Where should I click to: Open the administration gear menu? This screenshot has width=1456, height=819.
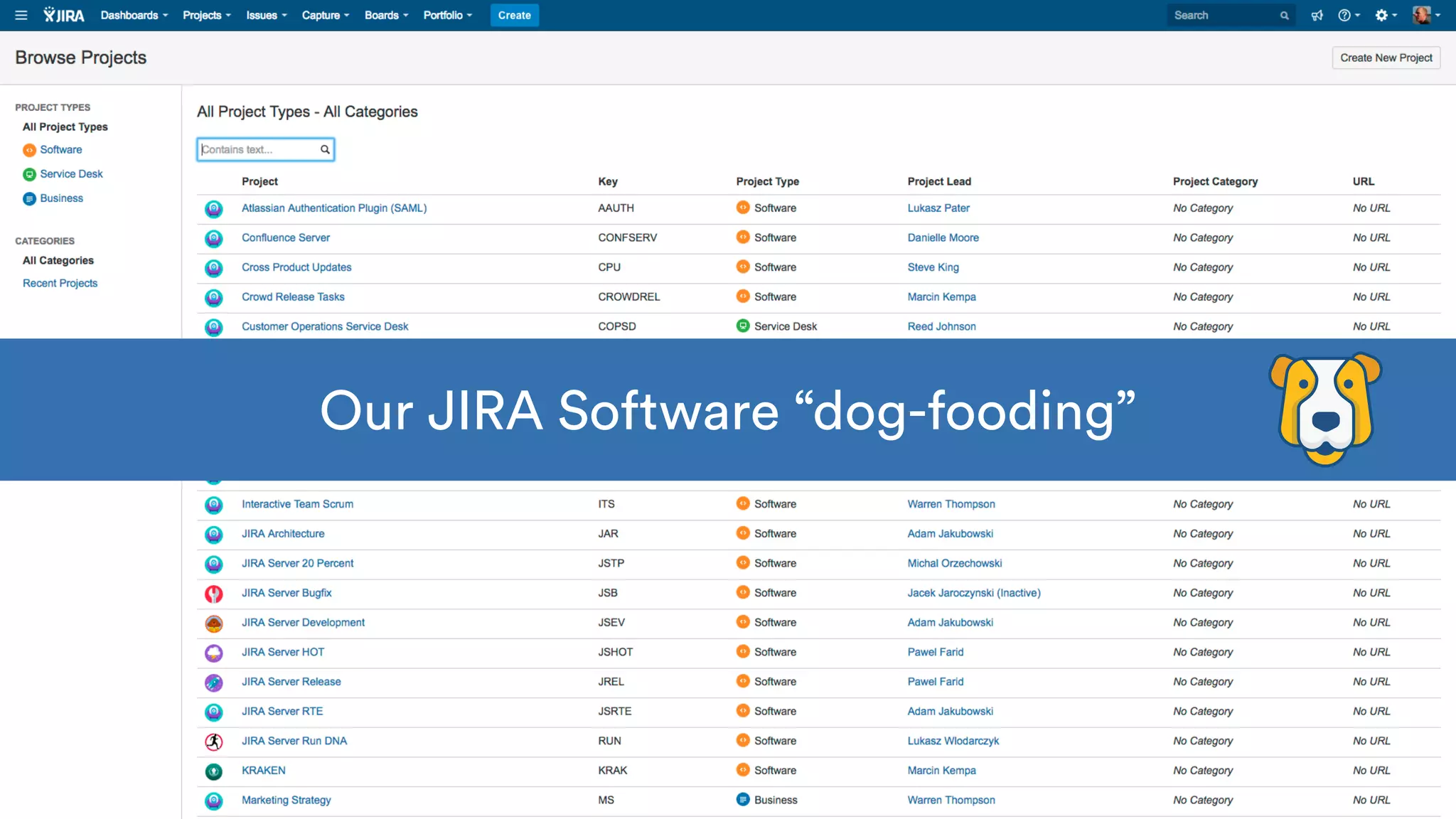click(1386, 15)
